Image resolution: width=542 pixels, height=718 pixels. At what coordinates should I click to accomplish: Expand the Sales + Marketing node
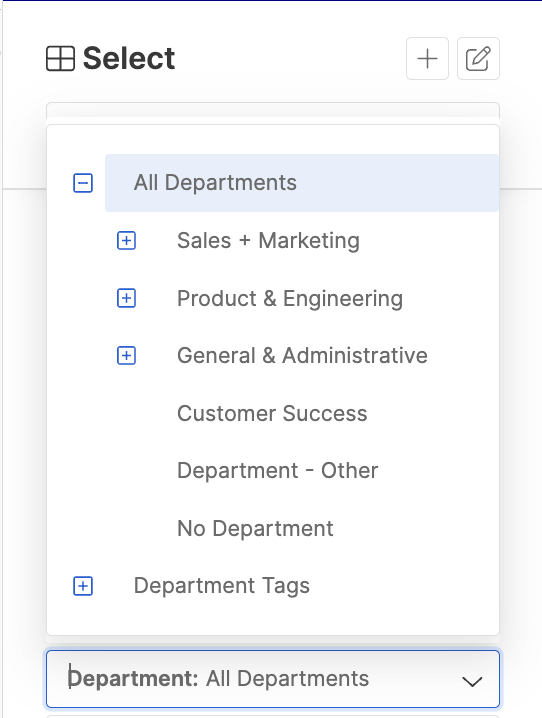126,240
